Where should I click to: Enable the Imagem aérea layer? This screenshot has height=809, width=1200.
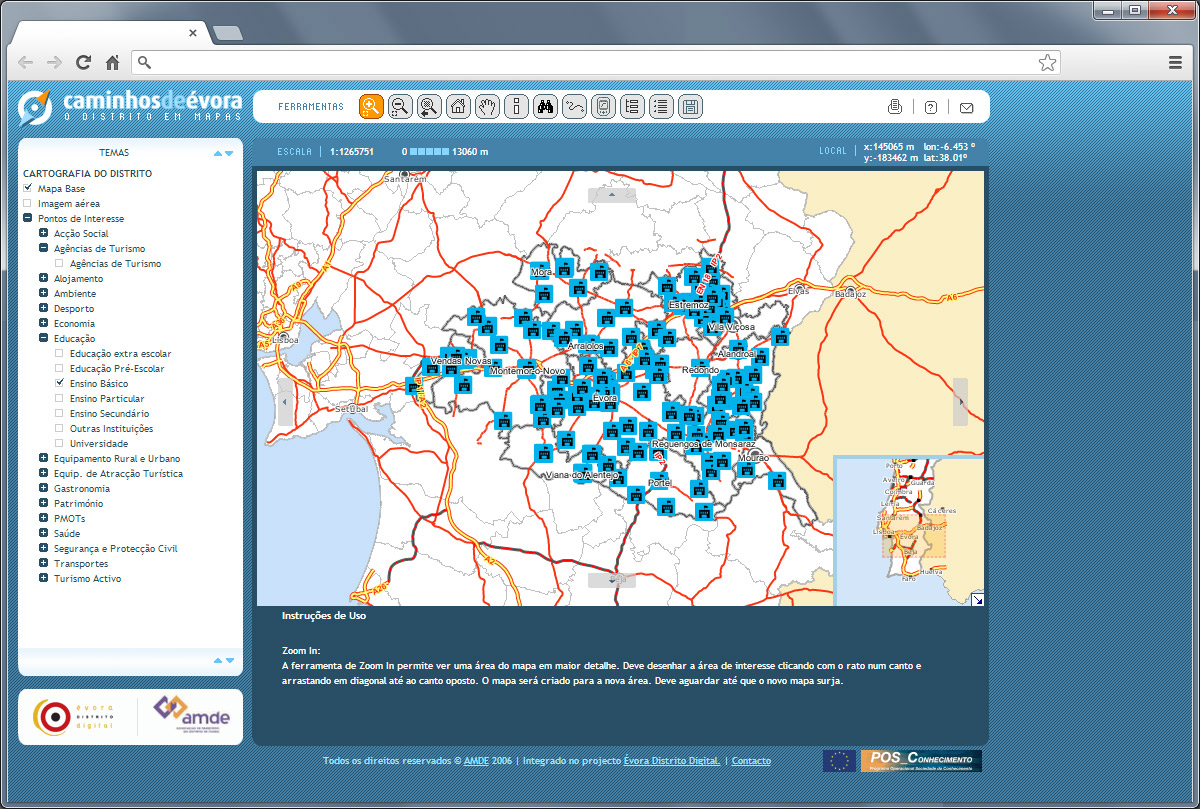(x=28, y=203)
